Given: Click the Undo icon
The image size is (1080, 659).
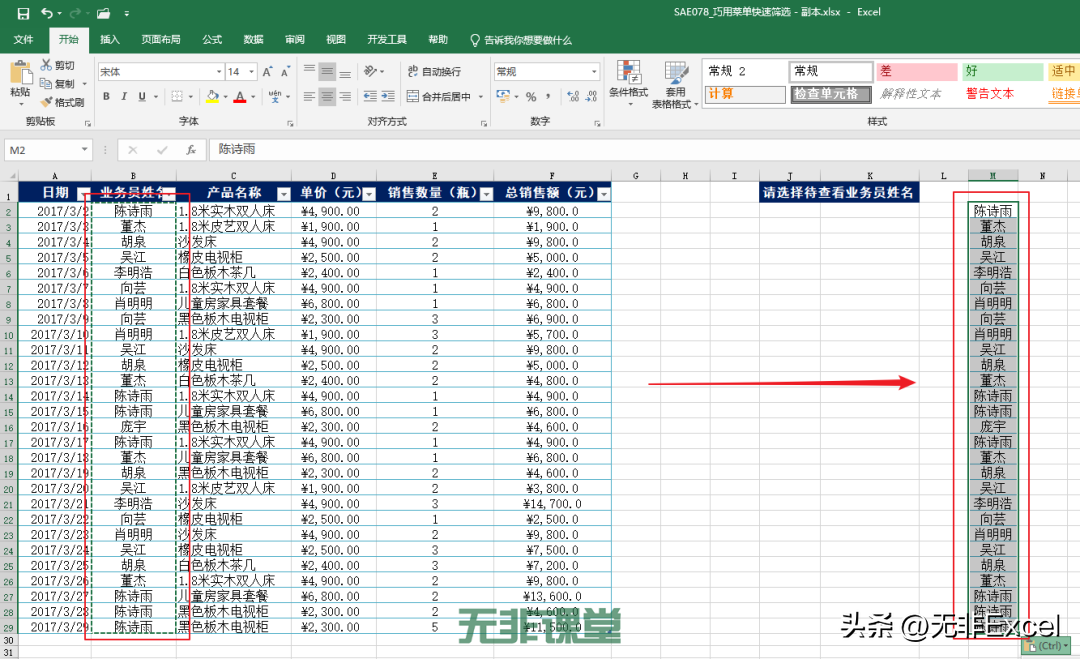Looking at the screenshot, I should point(47,13).
